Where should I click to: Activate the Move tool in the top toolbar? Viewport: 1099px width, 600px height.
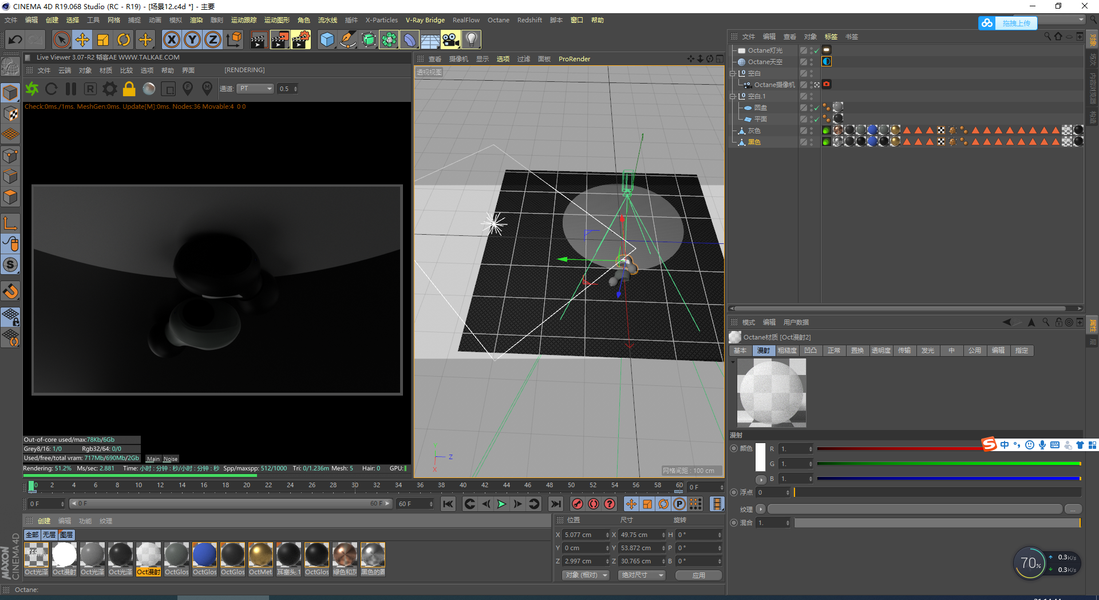[x=82, y=40]
